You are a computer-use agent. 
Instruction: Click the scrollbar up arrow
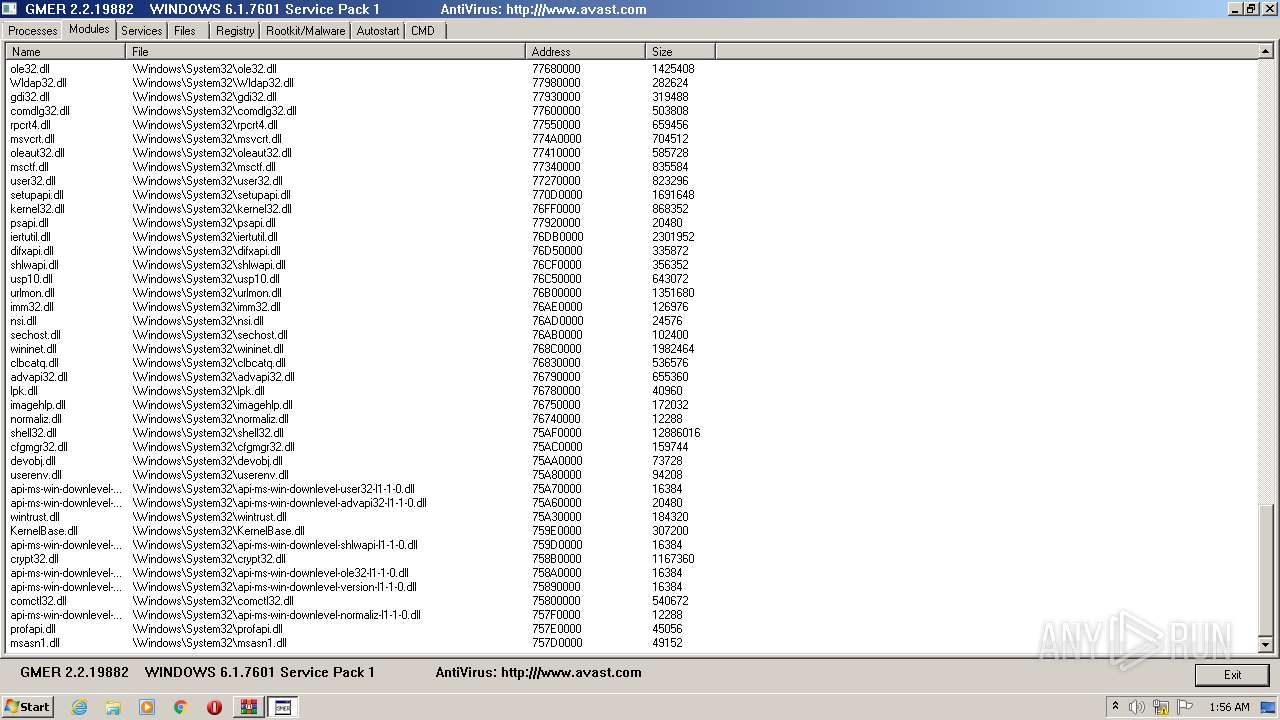click(1265, 52)
